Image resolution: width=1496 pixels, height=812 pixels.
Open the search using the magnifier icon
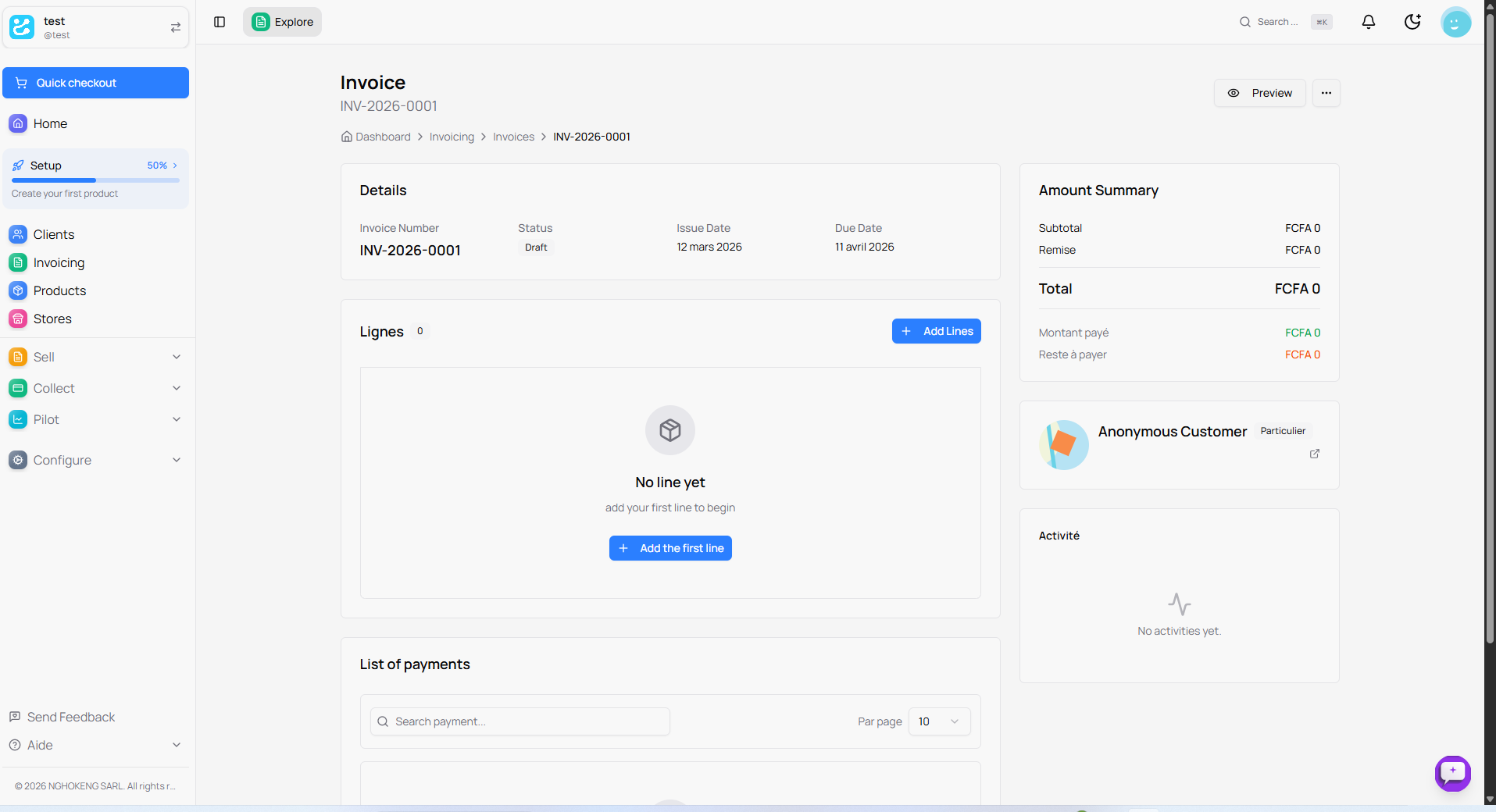click(1244, 22)
